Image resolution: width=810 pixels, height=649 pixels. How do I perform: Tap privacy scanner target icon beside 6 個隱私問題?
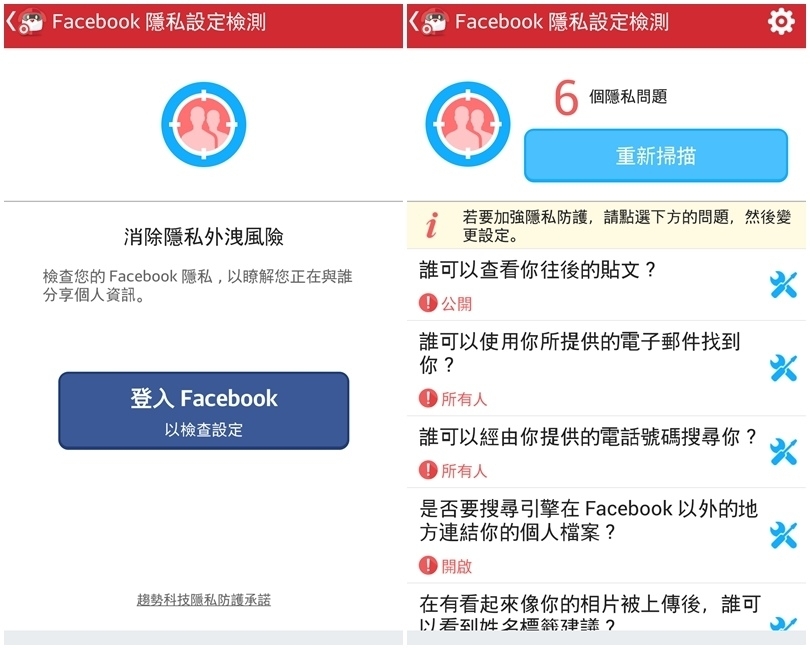(468, 125)
